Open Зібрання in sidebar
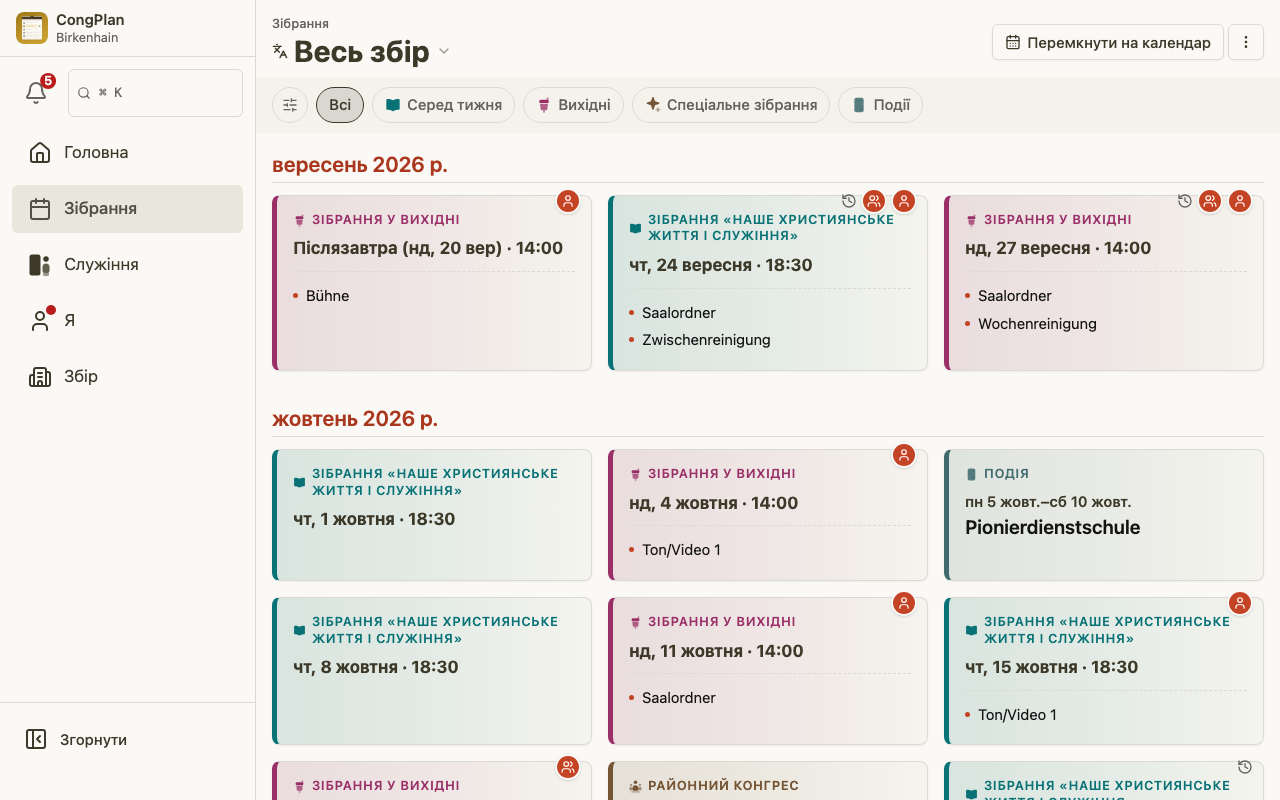 pyautogui.click(x=127, y=209)
